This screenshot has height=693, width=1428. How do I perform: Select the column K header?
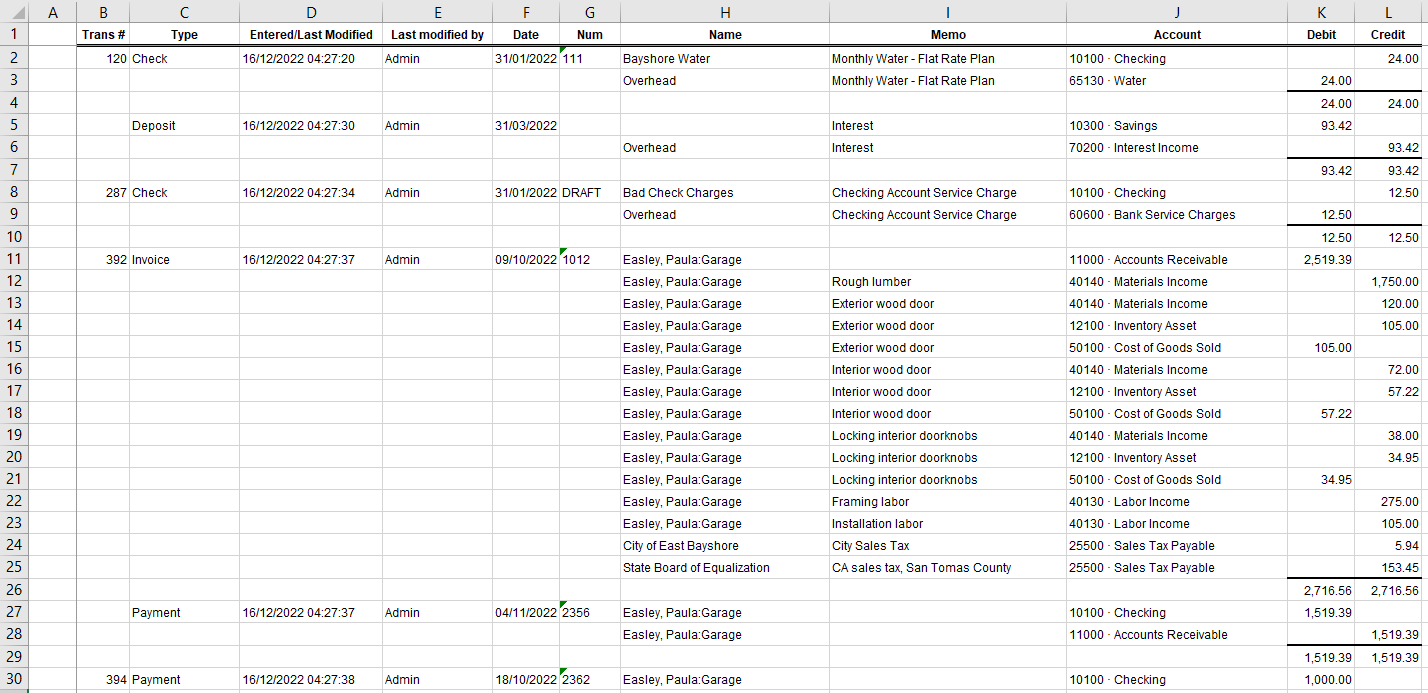click(x=1321, y=12)
